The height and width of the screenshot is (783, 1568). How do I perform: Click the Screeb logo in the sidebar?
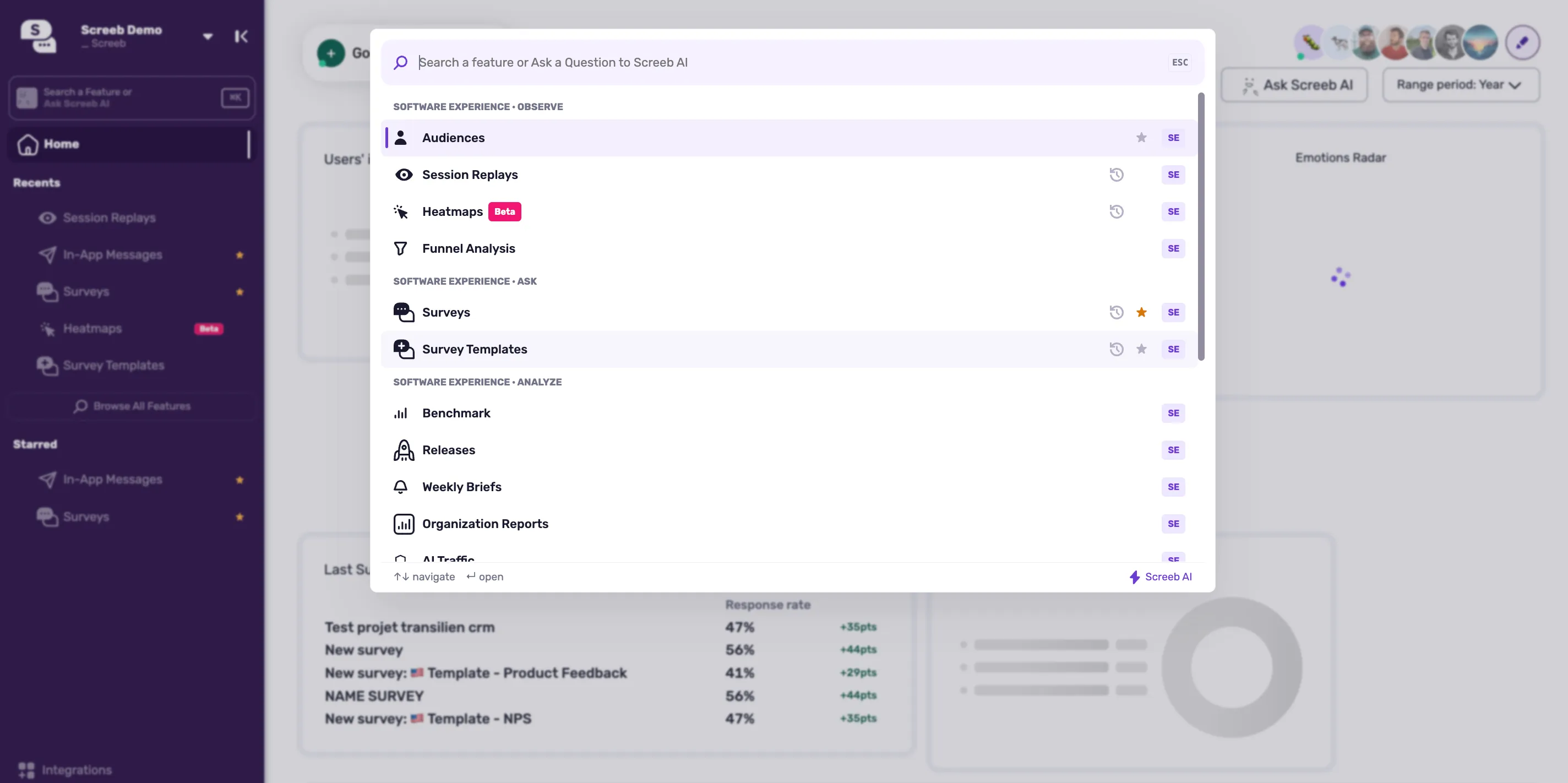pos(38,36)
